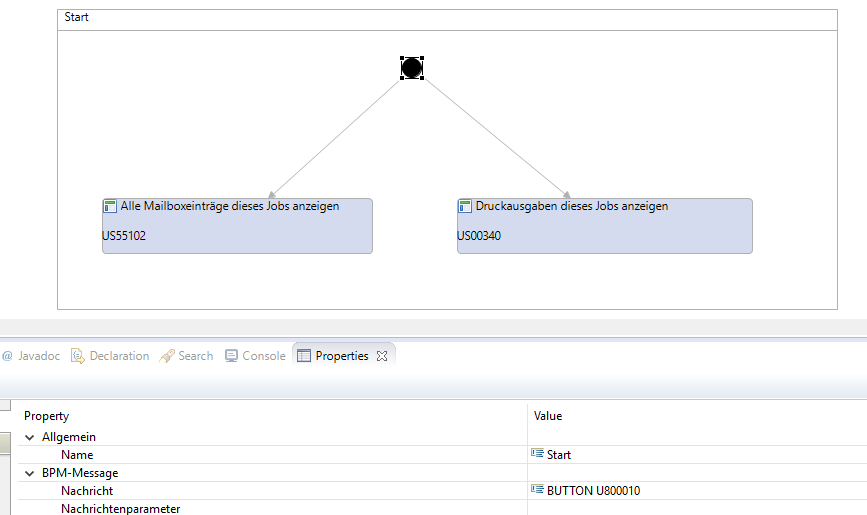Click the Search flashlight icon
The height and width of the screenshot is (515, 867).
tap(166, 356)
